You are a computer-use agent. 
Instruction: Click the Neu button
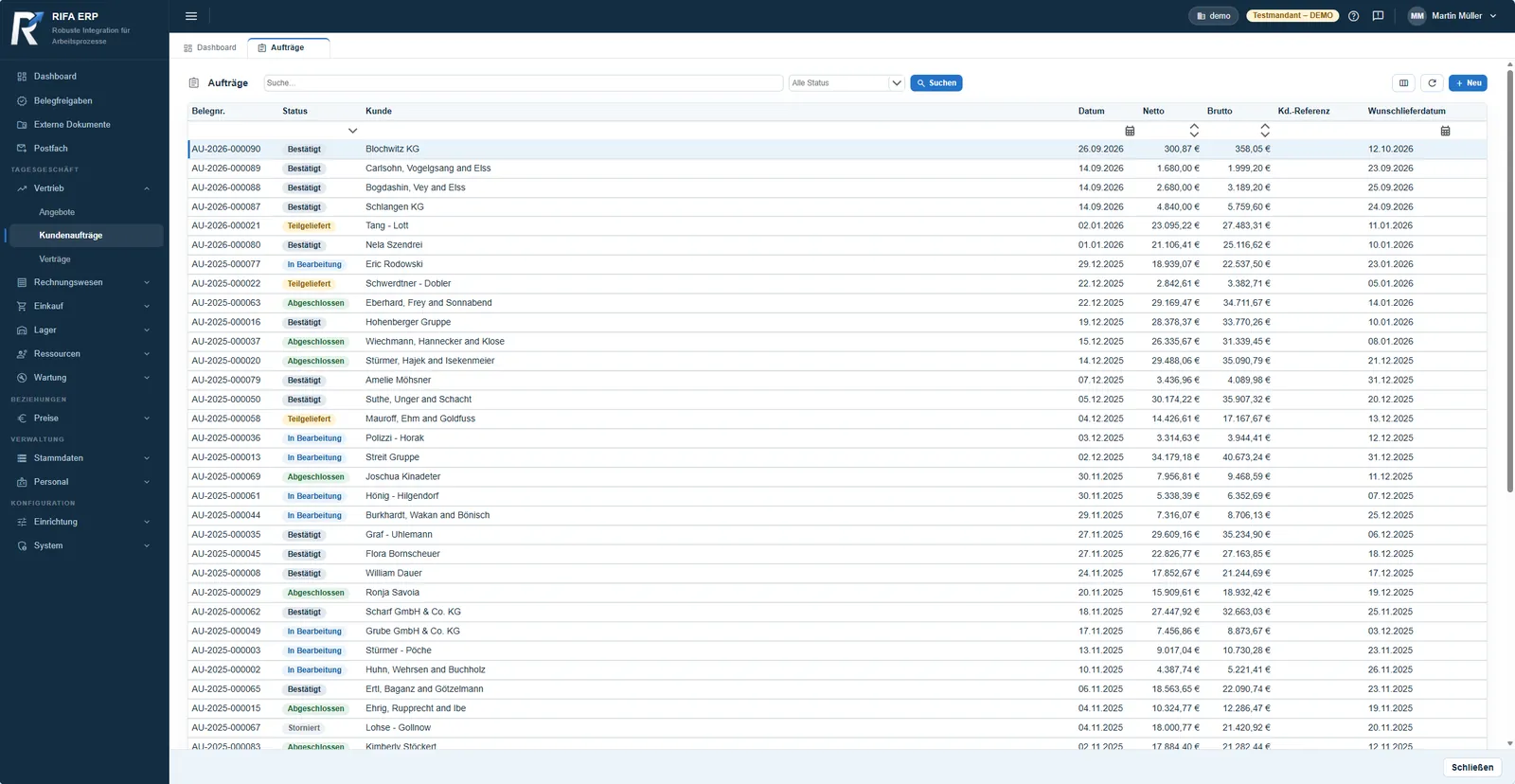coord(1468,83)
